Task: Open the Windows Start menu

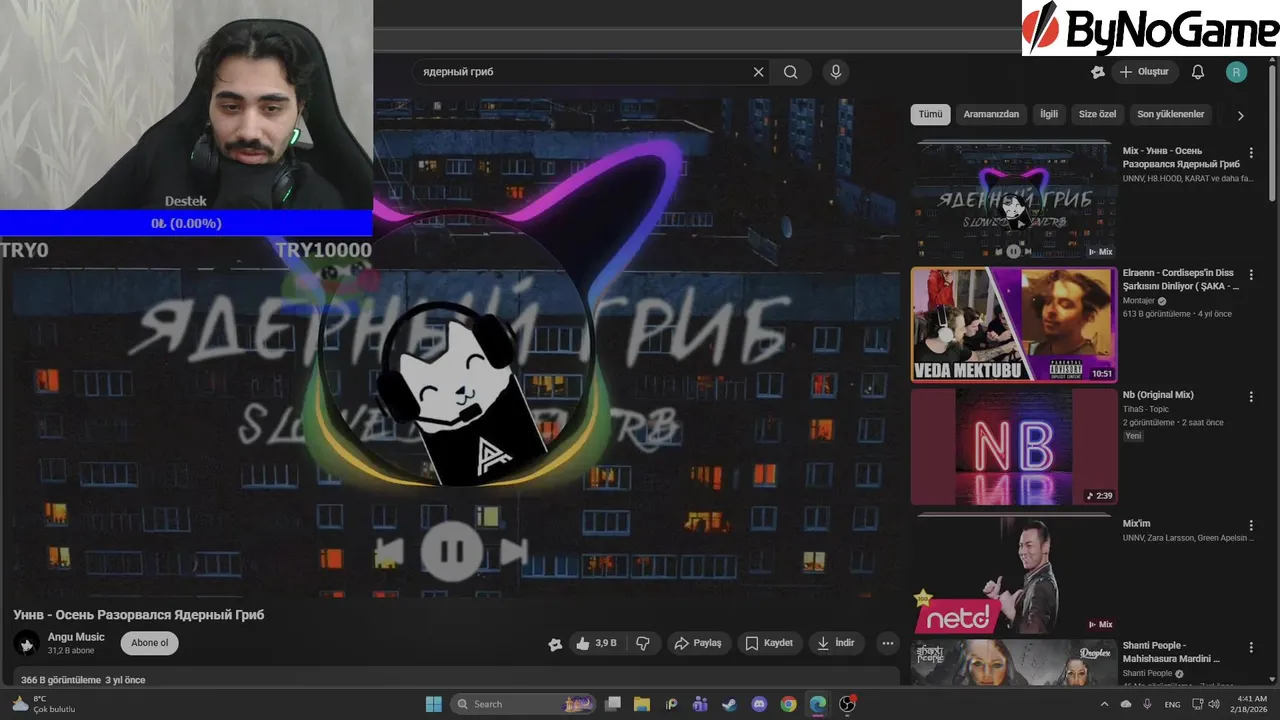Action: (x=434, y=704)
